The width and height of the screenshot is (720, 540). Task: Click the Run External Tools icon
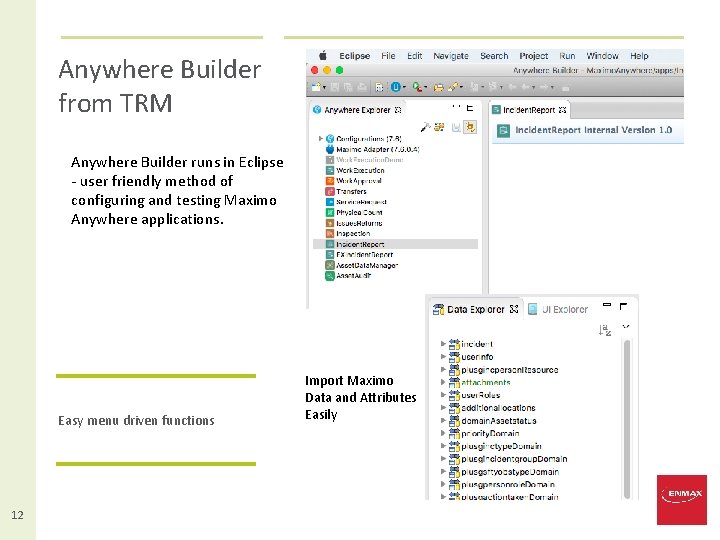[417, 87]
